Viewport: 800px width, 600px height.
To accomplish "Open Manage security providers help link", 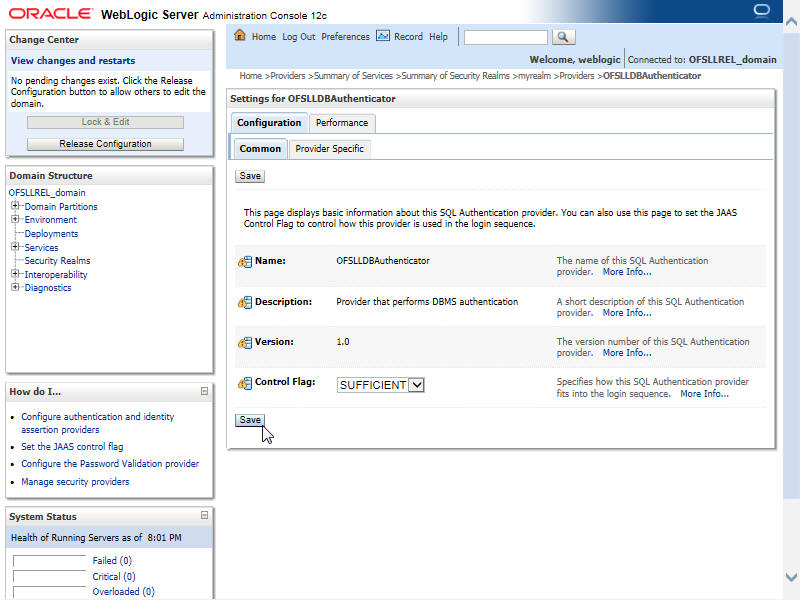I will [75, 482].
